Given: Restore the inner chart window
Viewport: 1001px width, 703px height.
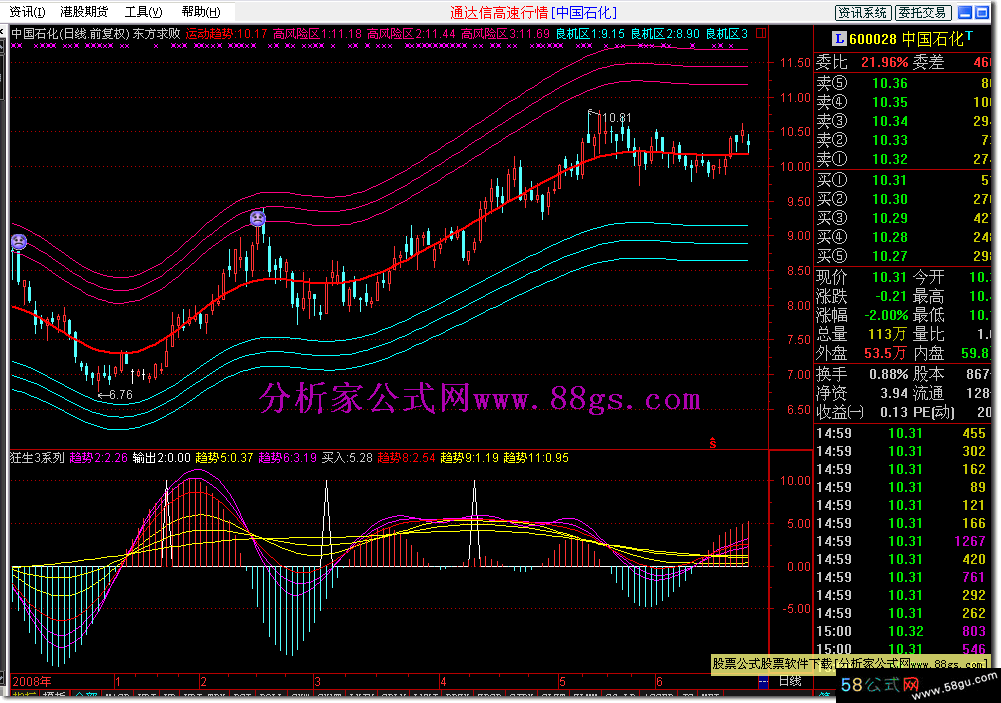Looking at the screenshot, I should click(982, 12).
